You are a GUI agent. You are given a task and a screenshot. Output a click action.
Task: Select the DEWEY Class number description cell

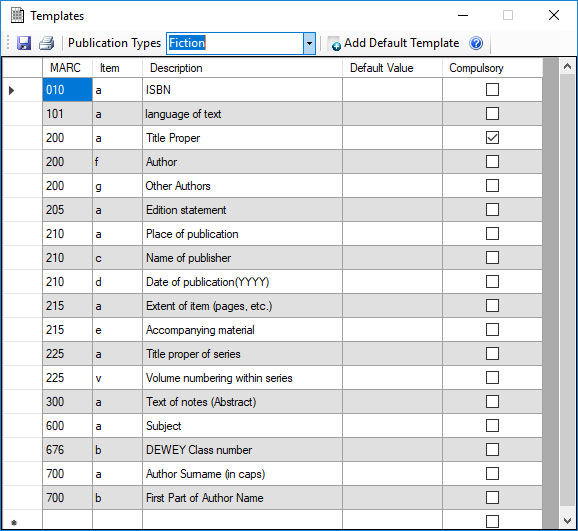[242, 450]
